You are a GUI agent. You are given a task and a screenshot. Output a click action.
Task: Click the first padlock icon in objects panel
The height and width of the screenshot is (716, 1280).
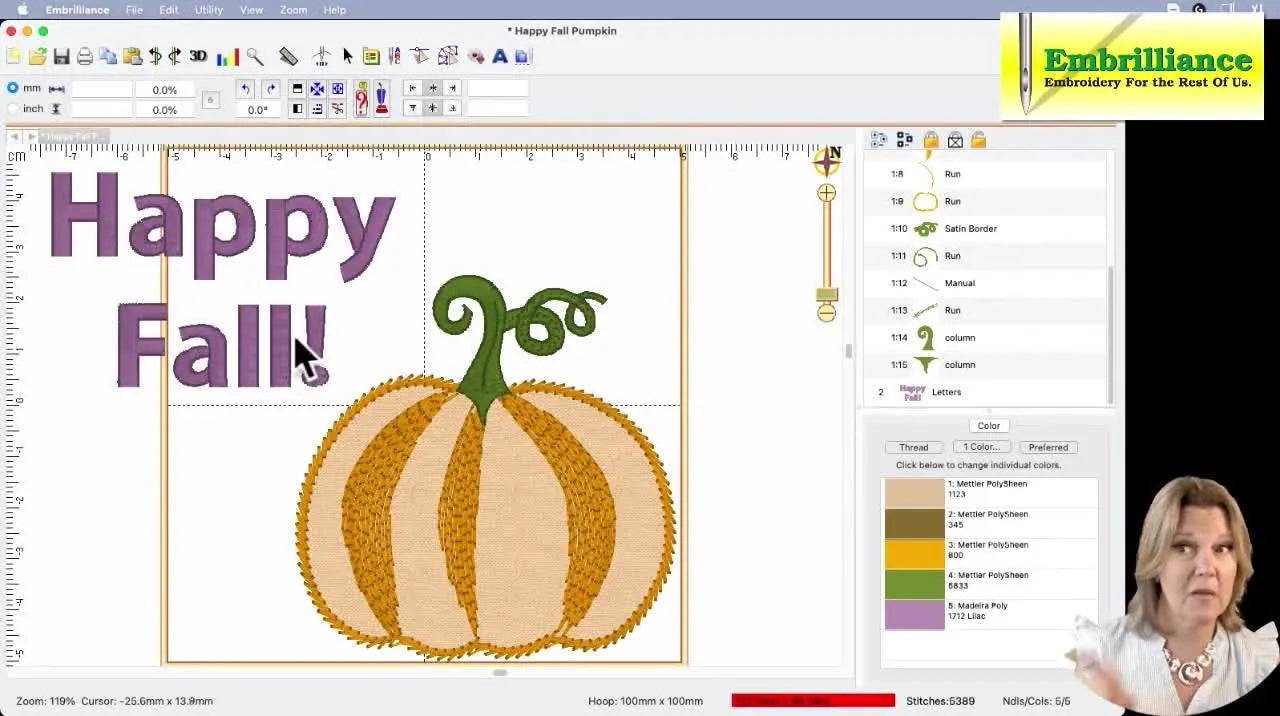tap(931, 140)
